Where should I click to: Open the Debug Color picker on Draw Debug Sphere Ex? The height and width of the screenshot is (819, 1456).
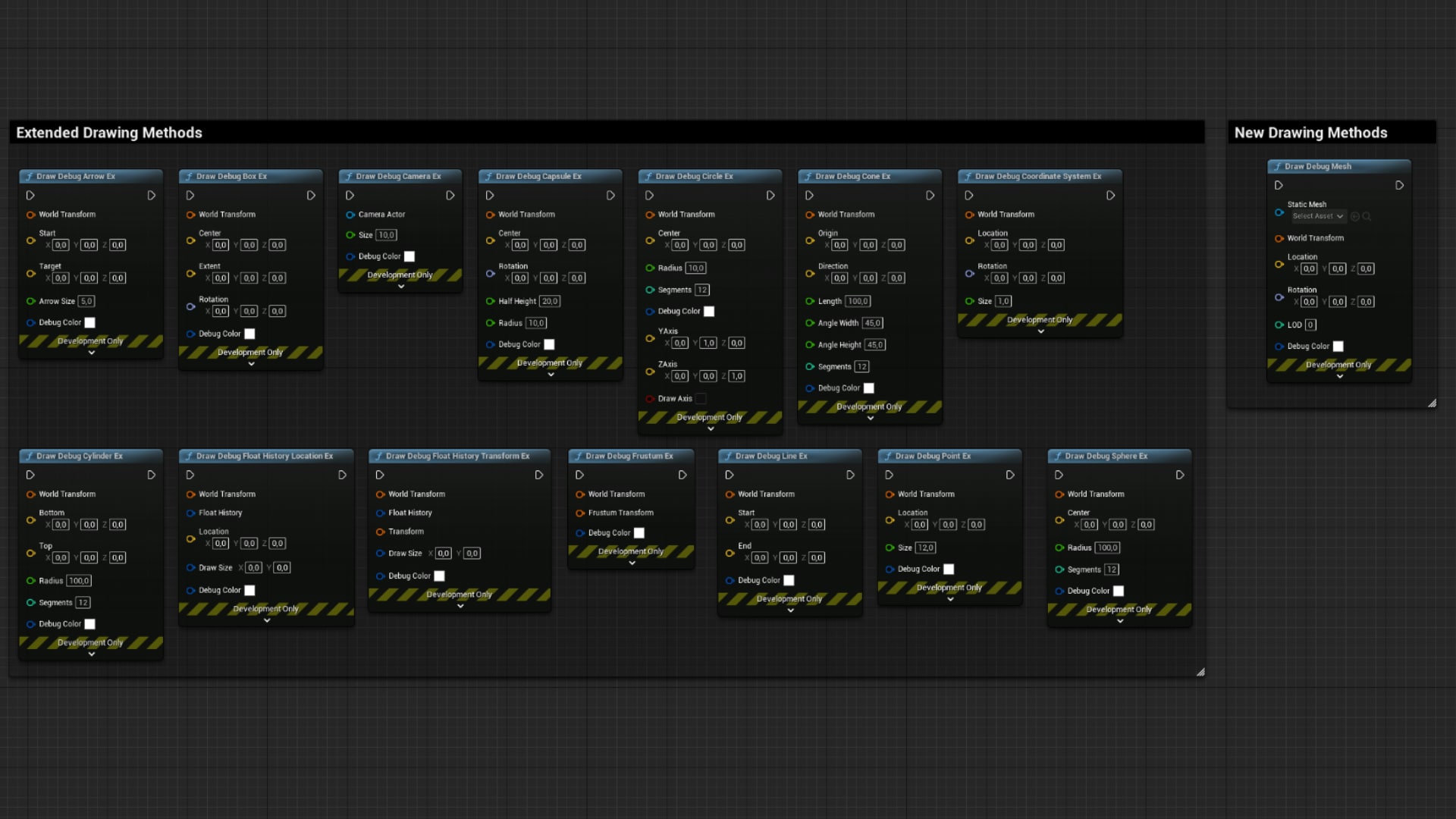point(1120,591)
